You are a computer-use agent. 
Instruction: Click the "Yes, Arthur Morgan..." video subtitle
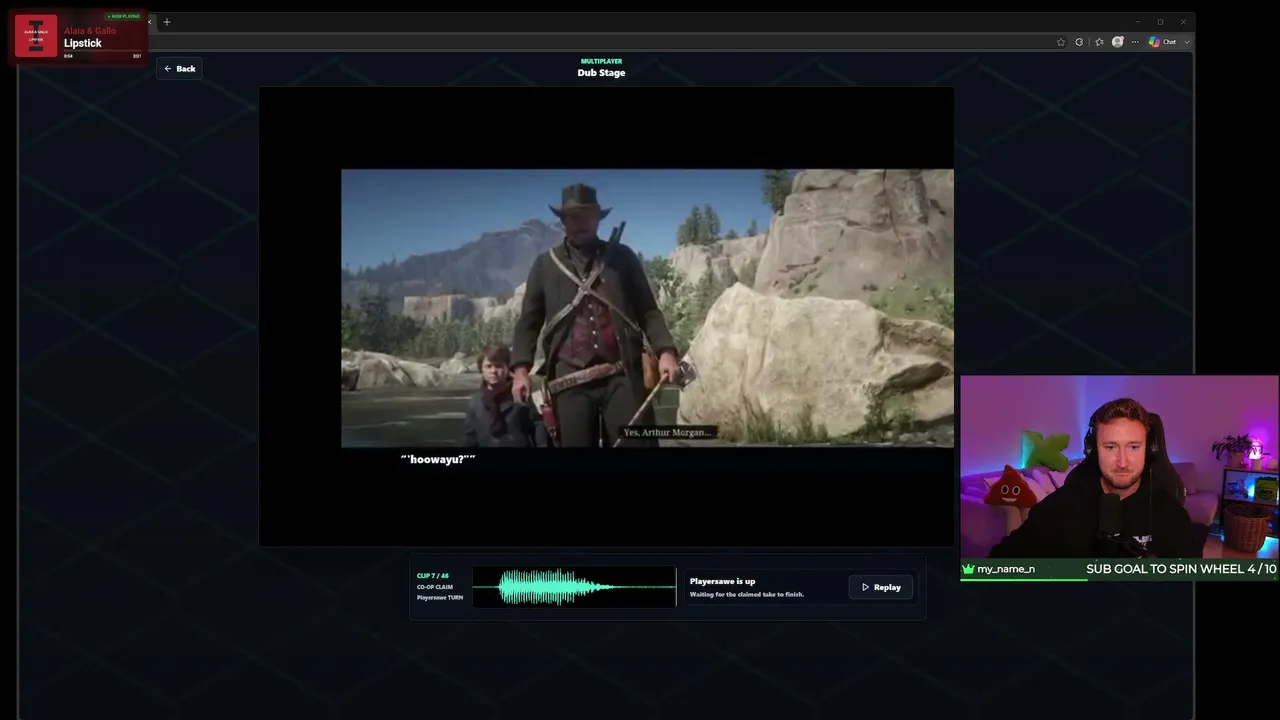[667, 432]
